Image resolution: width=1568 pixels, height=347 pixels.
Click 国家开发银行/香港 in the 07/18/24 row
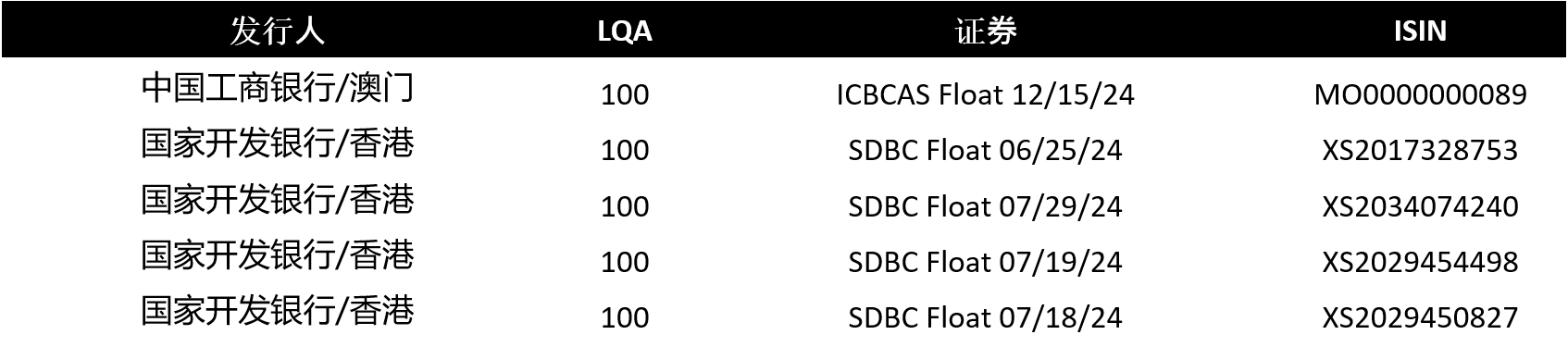pos(277,310)
